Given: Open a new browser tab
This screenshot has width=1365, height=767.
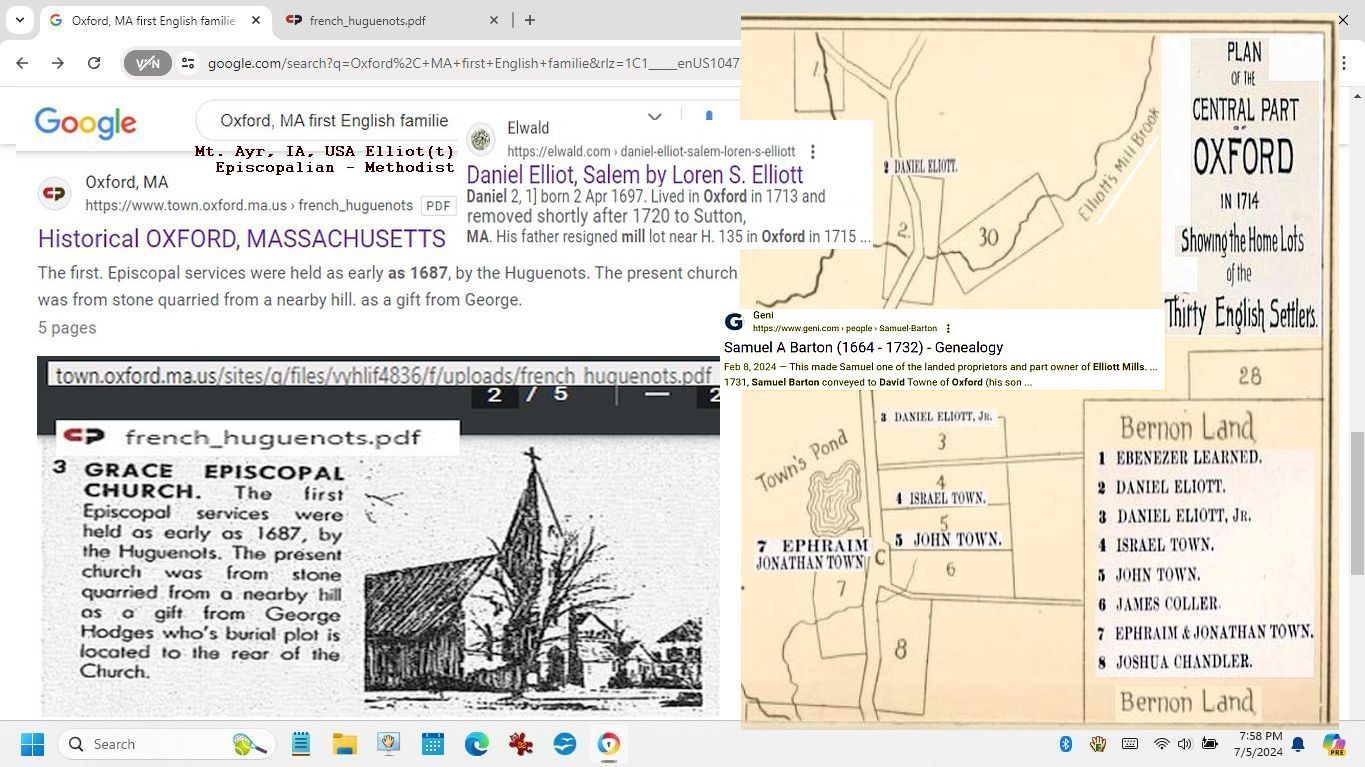Looking at the screenshot, I should 530,20.
